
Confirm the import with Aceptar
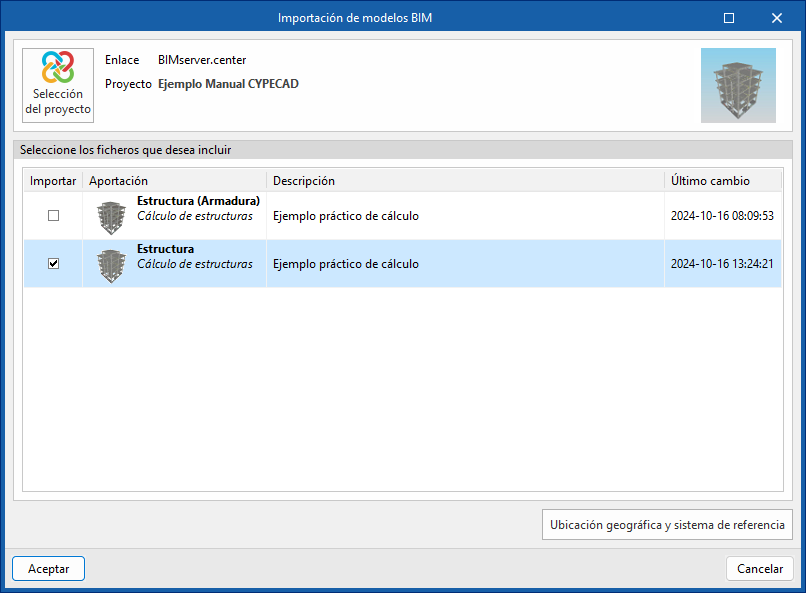(48, 568)
